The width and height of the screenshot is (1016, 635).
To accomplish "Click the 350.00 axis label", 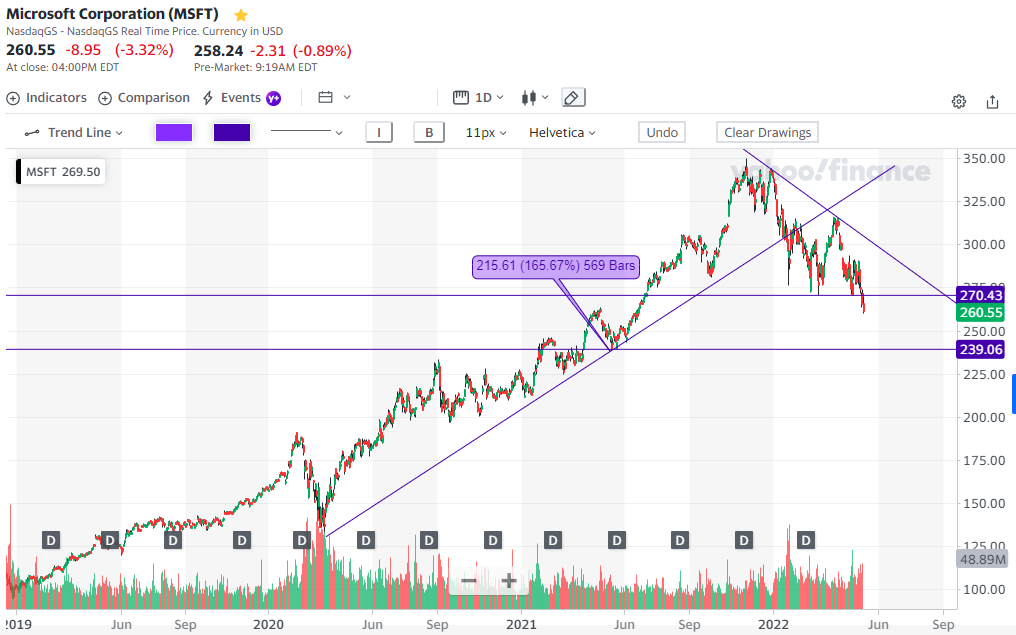I will coord(984,159).
